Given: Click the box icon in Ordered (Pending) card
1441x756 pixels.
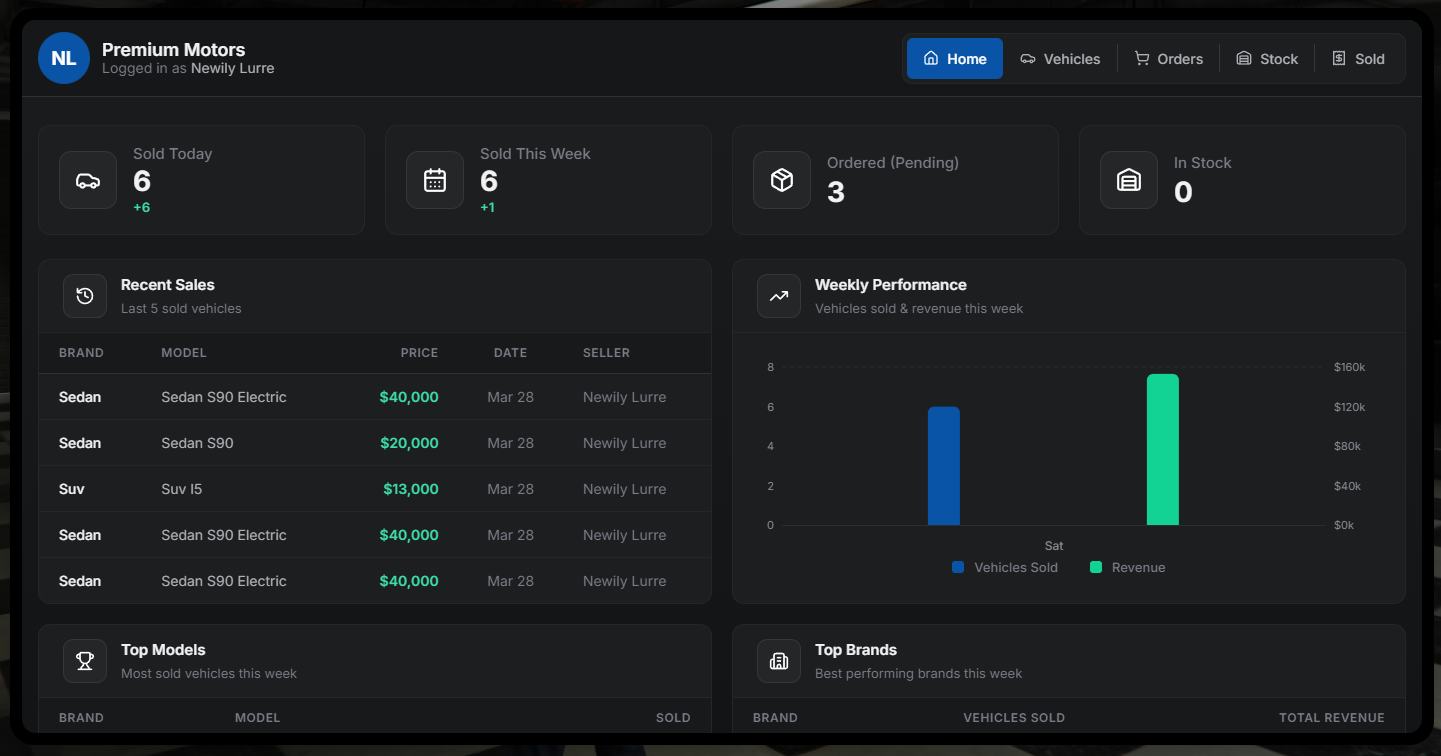Looking at the screenshot, I should (x=782, y=180).
